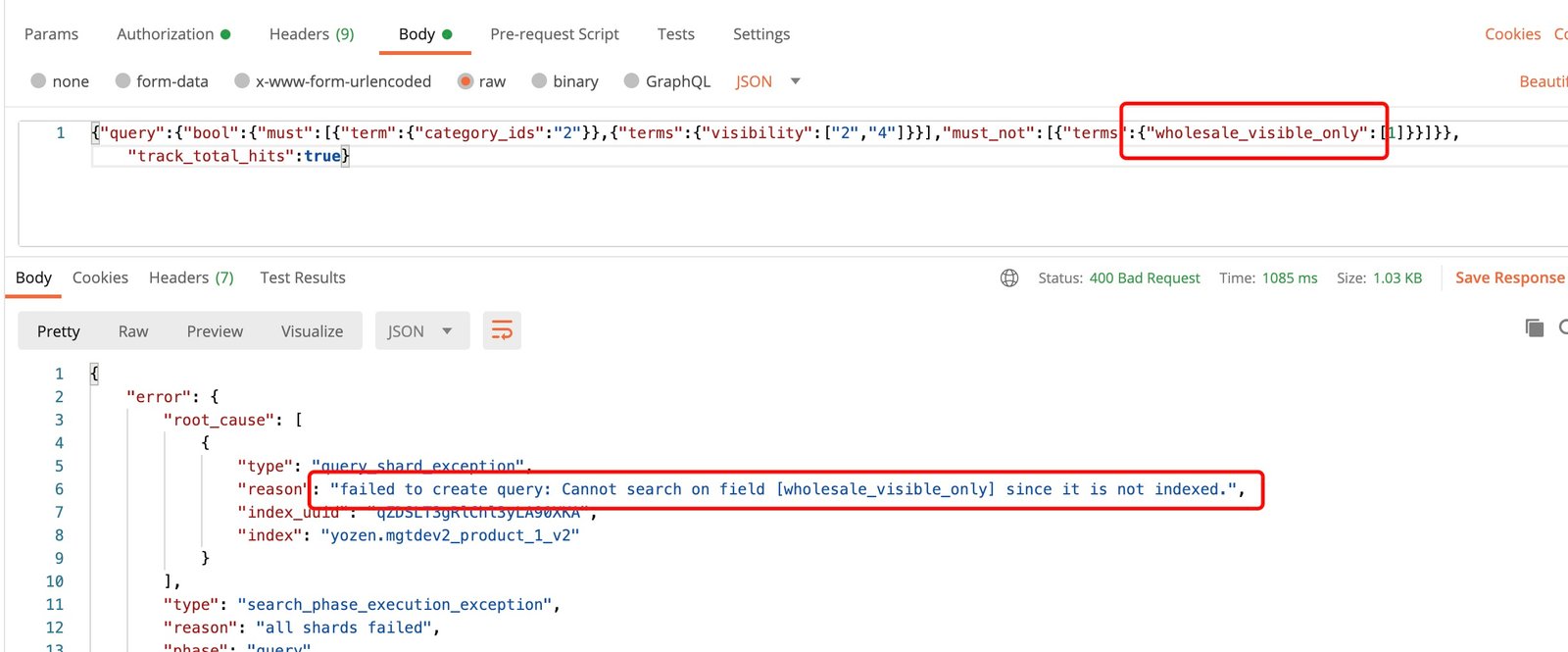Open the Cookies link at top right
1568x652 pixels.
1512,34
